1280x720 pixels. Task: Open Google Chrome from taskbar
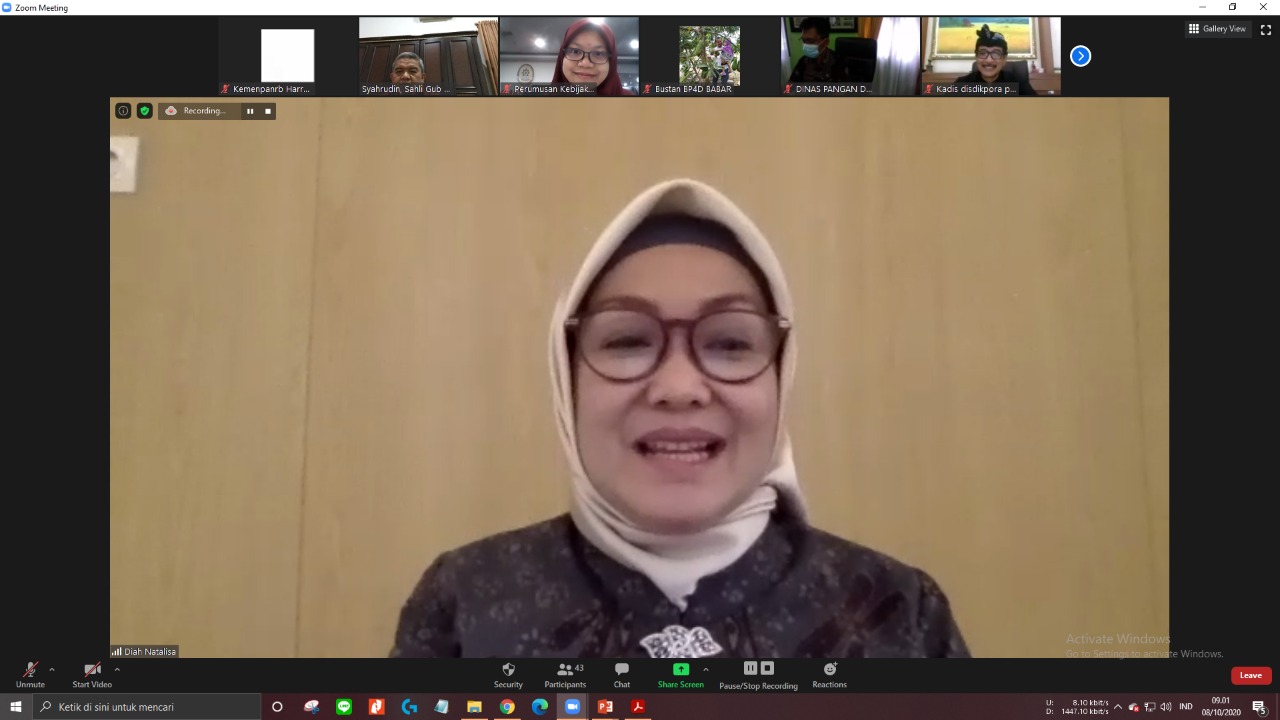coord(507,707)
